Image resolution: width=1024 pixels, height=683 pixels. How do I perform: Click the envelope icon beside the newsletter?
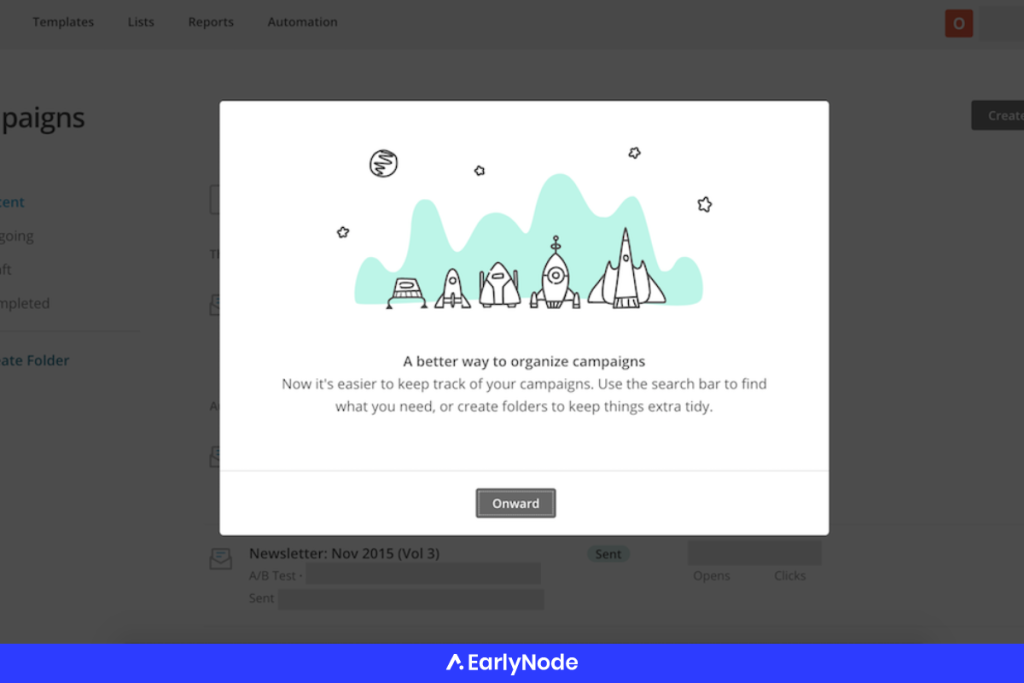tap(221, 559)
